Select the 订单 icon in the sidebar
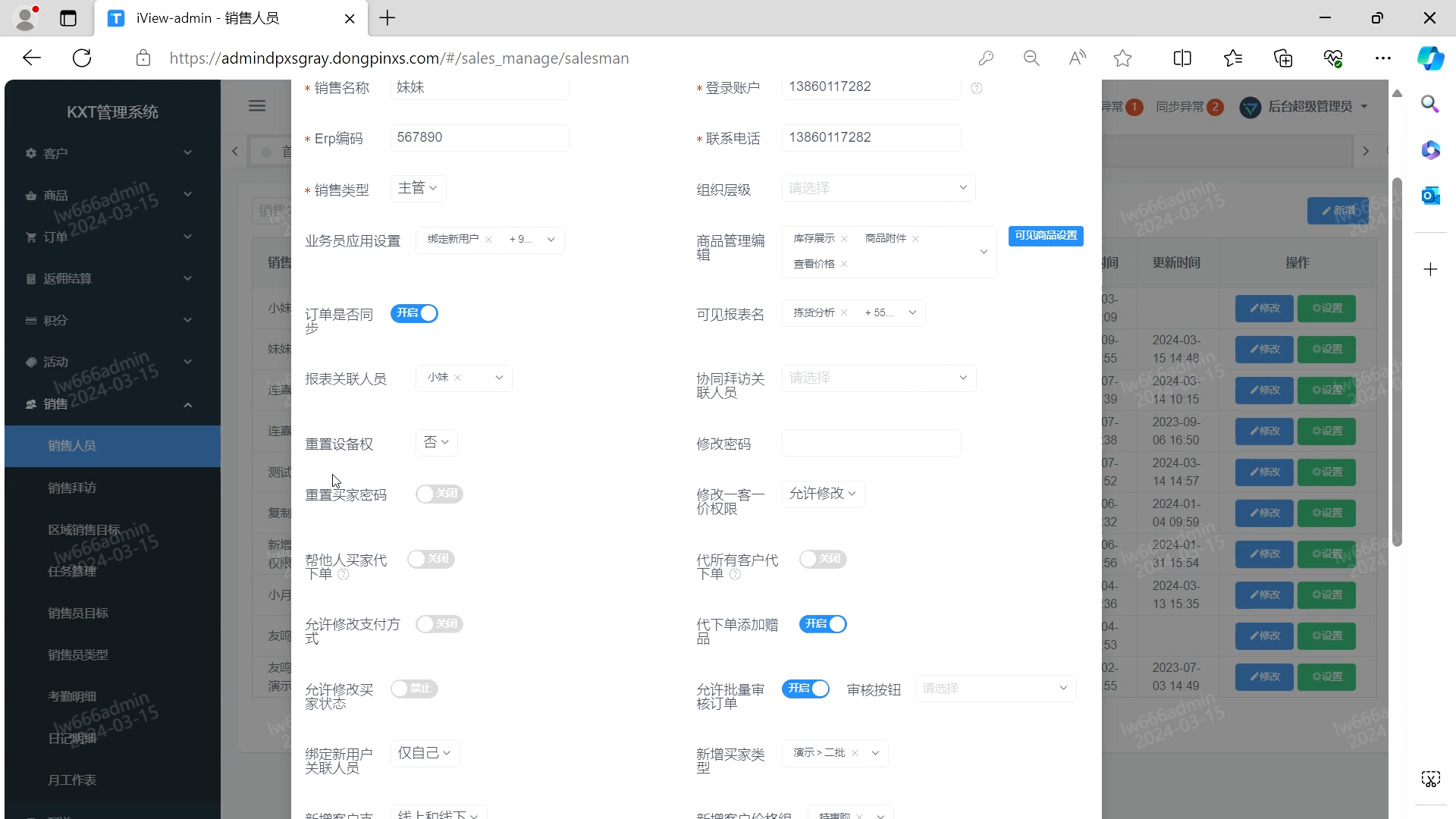Screen dimensions: 1456x819 tap(30, 237)
